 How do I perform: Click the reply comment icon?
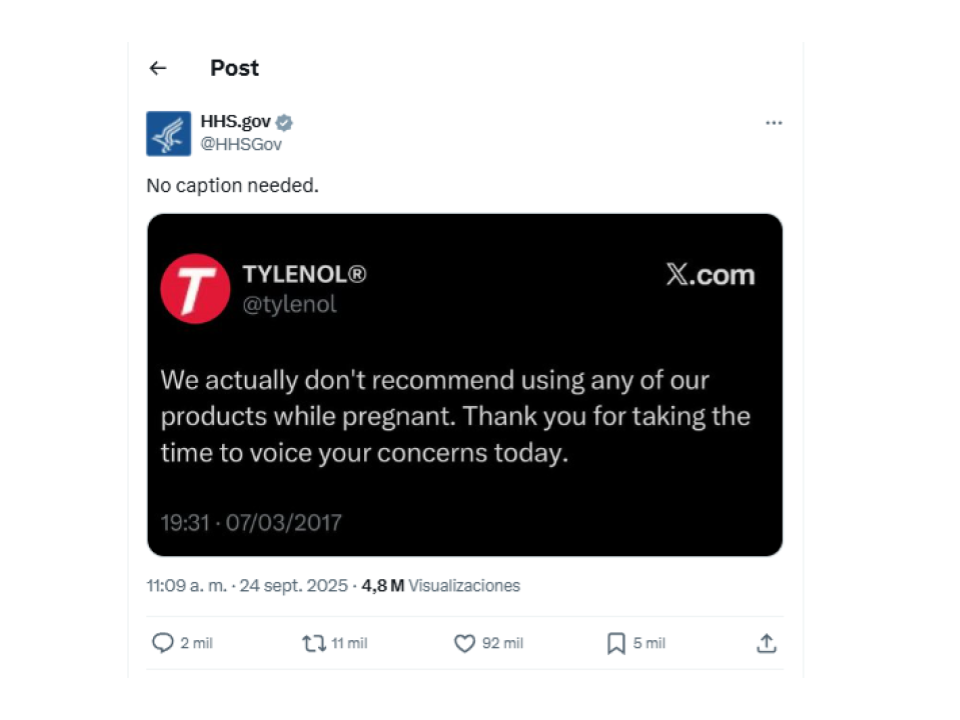pyautogui.click(x=163, y=643)
